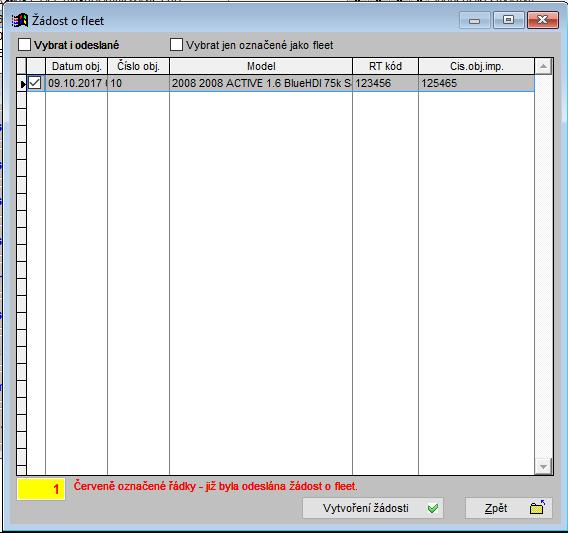
Task: Click the 'Cis.obj.imp.' column header
Action: point(476,66)
